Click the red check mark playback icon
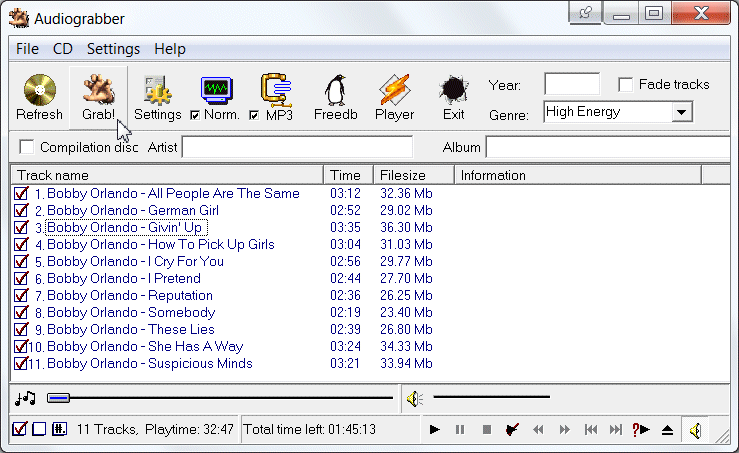This screenshot has width=739, height=453. click(512, 429)
